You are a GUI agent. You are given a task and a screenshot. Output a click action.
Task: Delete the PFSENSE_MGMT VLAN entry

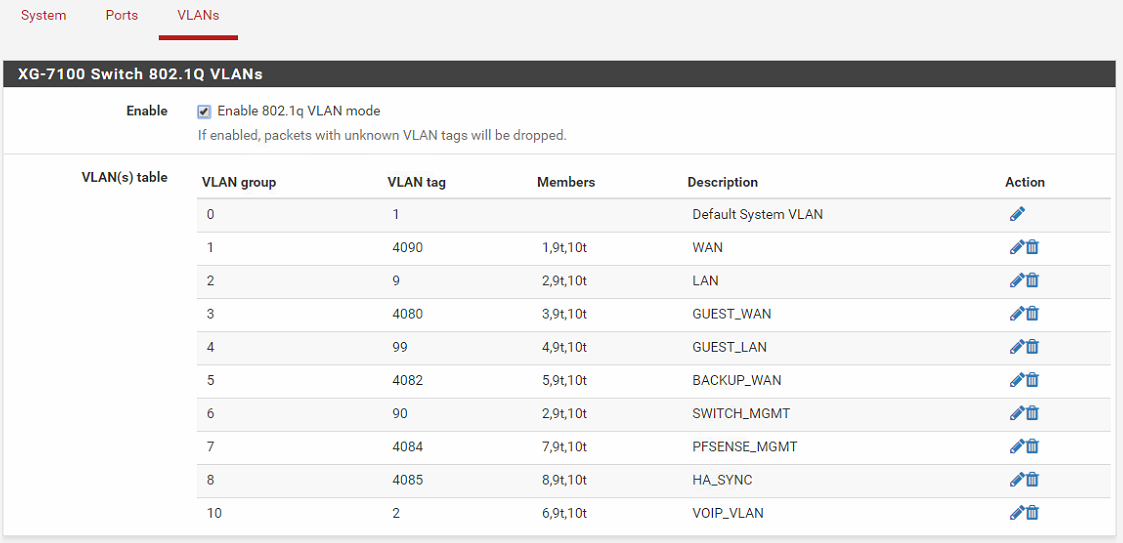click(x=1033, y=446)
